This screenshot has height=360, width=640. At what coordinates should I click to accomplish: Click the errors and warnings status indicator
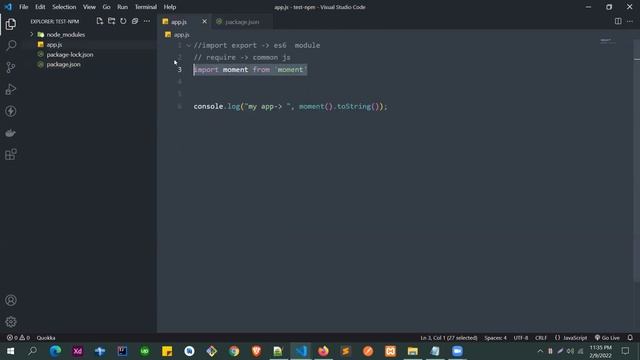click(18, 338)
